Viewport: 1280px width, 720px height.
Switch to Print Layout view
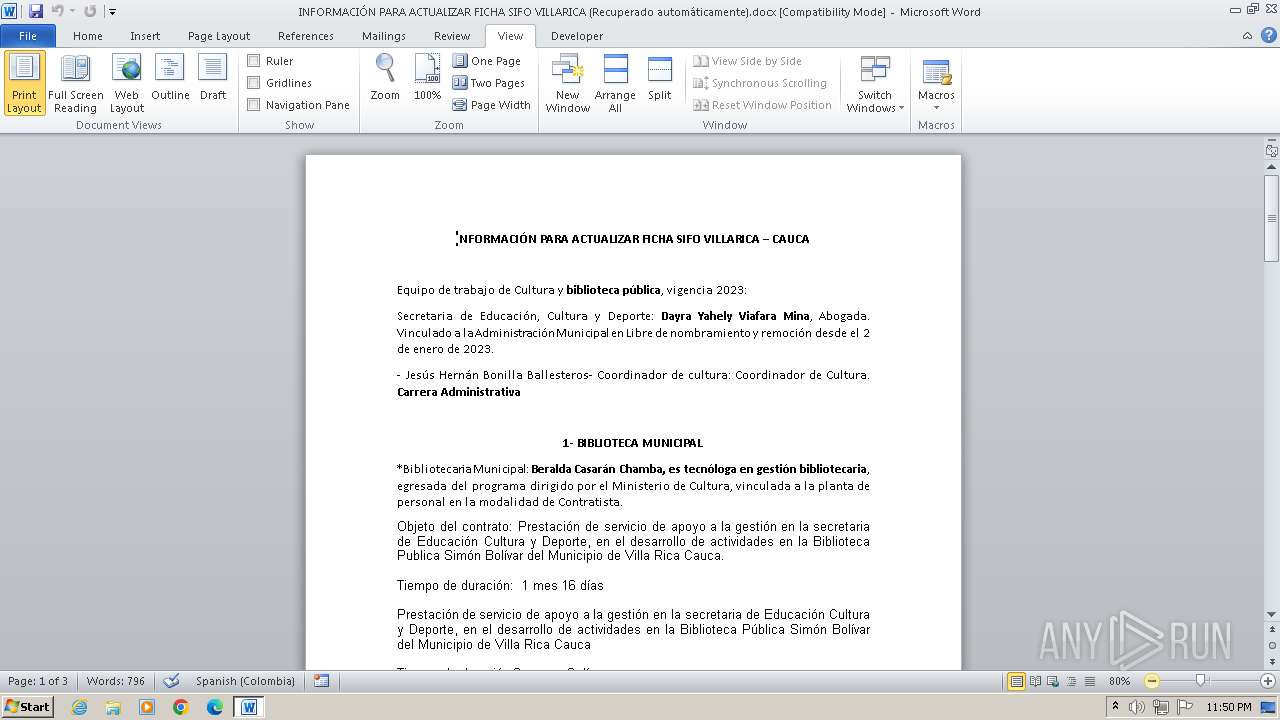tap(24, 84)
